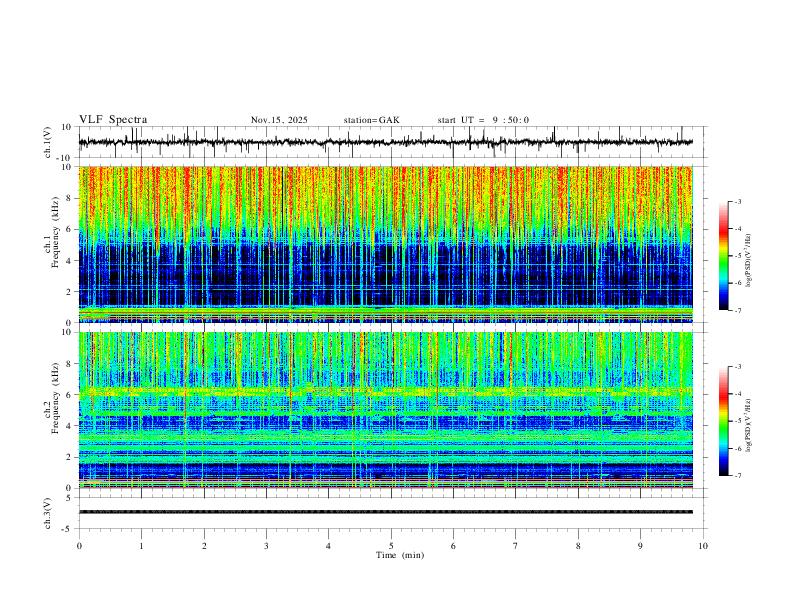Click the ch.2 colorbar log(PSD) label
This screenshot has width=792, height=612.
[749, 425]
